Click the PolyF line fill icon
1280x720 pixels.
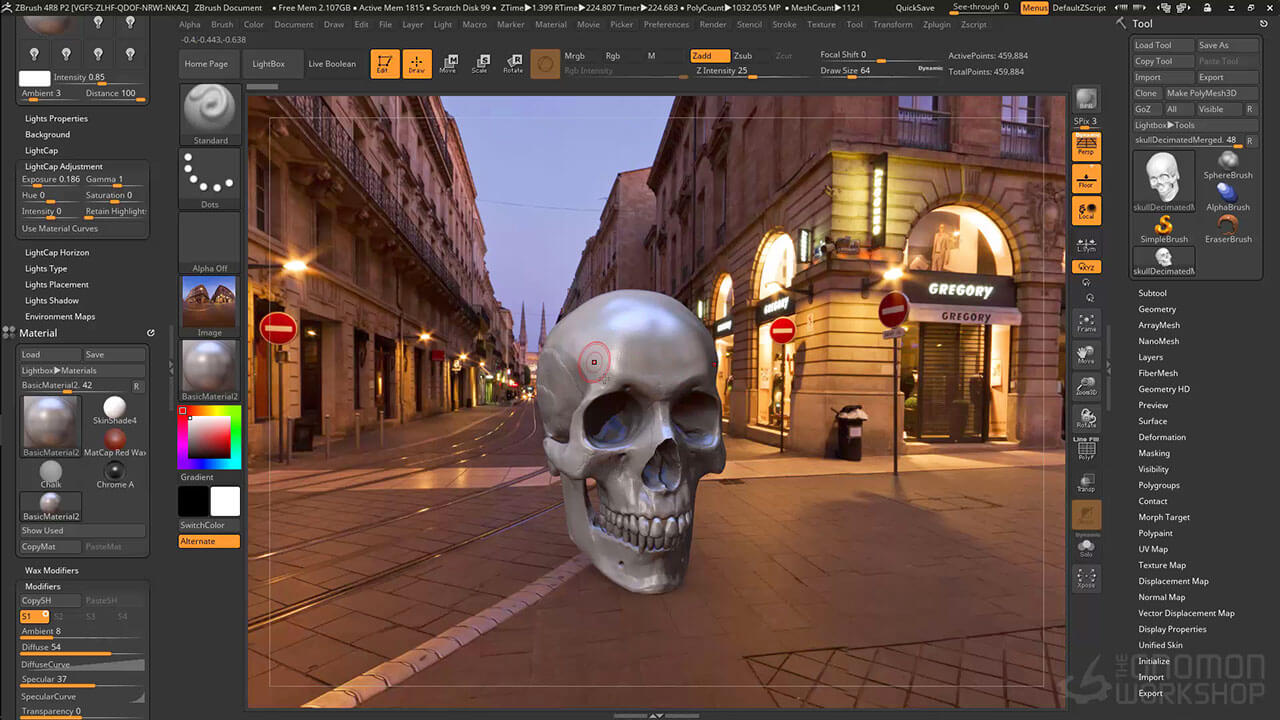pos(1086,451)
